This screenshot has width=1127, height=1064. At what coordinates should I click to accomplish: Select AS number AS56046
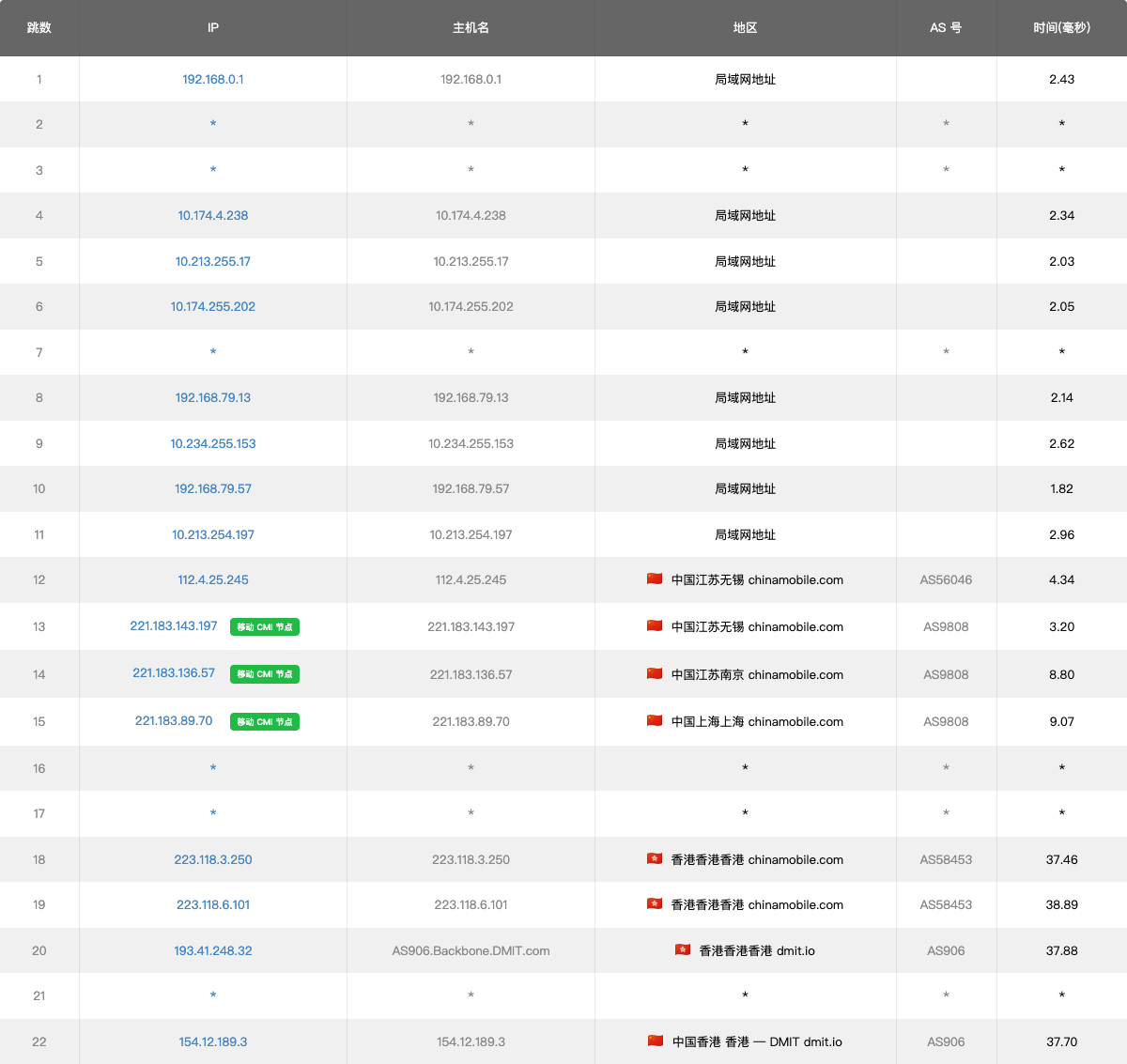946,579
